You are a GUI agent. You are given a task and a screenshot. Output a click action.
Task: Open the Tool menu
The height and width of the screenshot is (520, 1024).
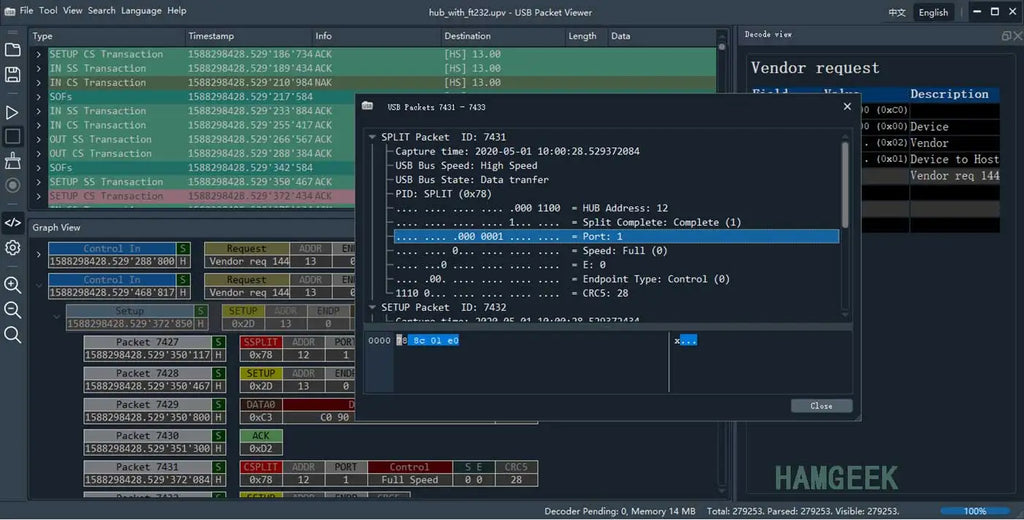(48, 10)
